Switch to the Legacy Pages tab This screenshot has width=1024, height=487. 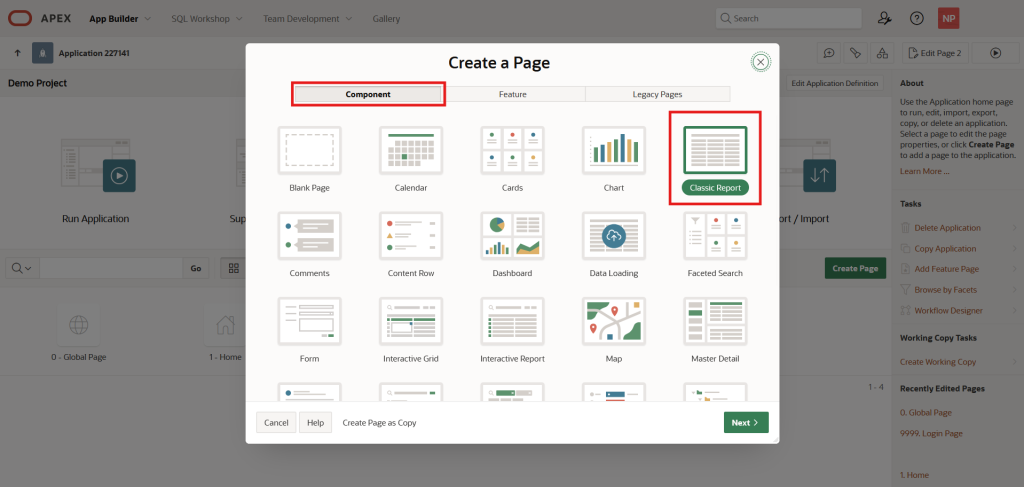[657, 94]
